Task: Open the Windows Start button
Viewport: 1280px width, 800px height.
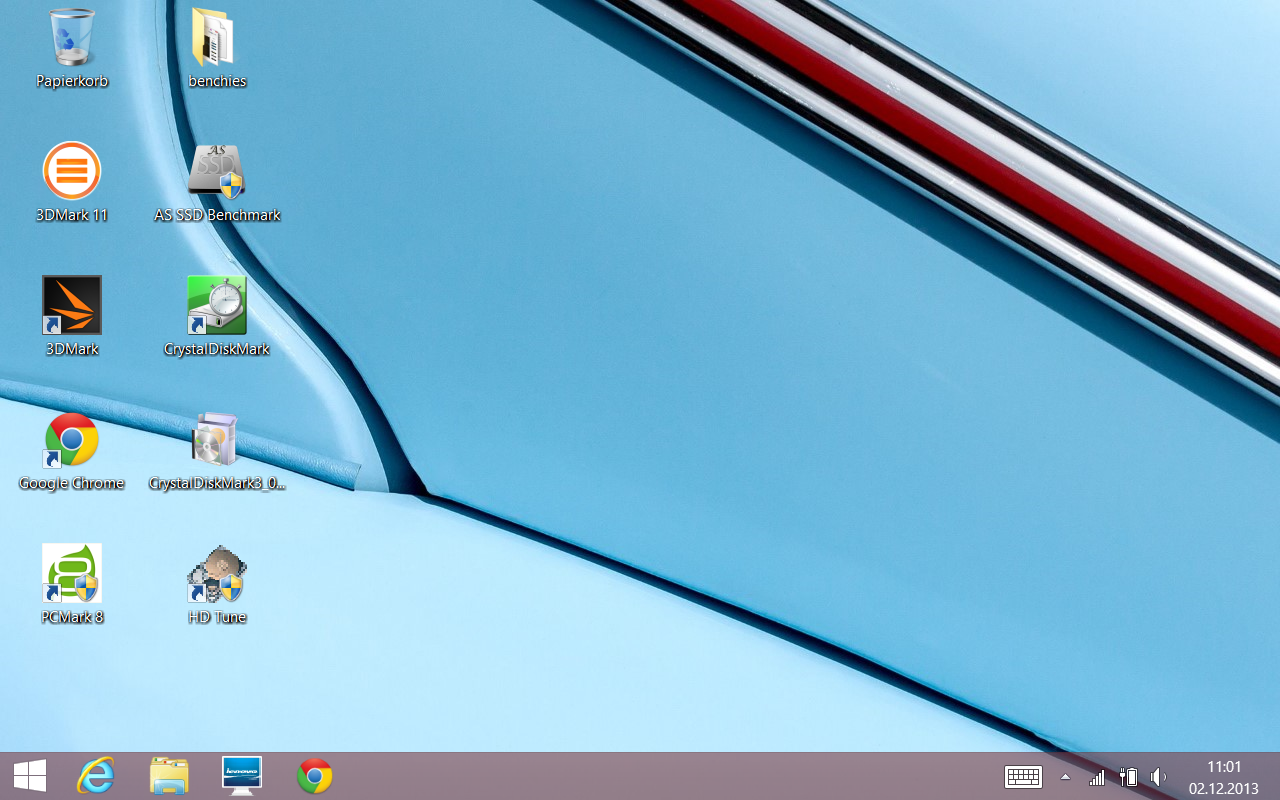Action: [29, 776]
